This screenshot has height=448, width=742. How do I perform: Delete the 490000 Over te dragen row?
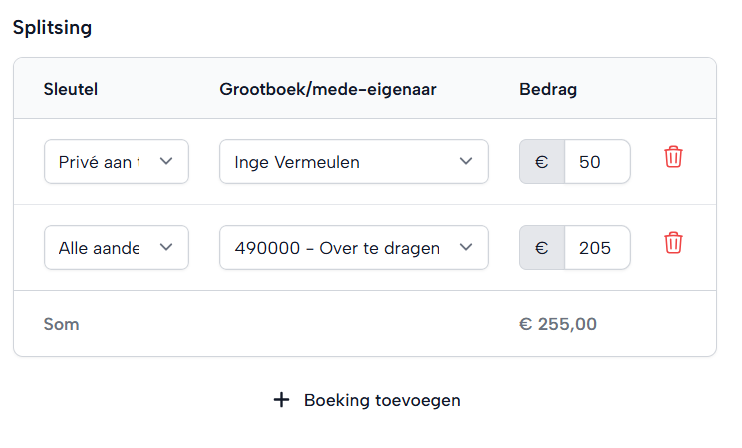point(673,244)
